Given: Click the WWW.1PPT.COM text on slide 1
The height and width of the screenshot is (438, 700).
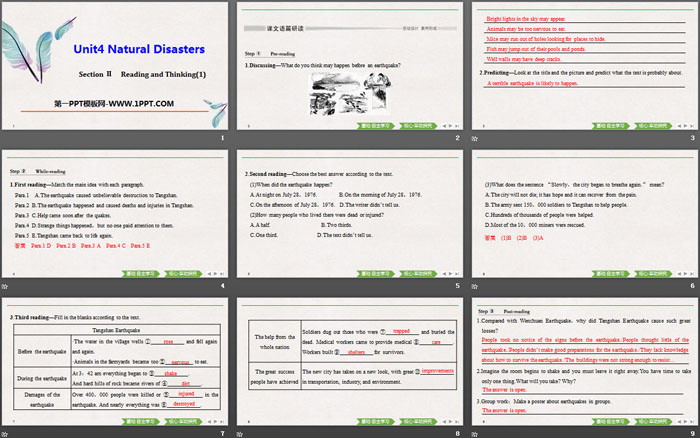Looking at the screenshot, I should (141, 104).
